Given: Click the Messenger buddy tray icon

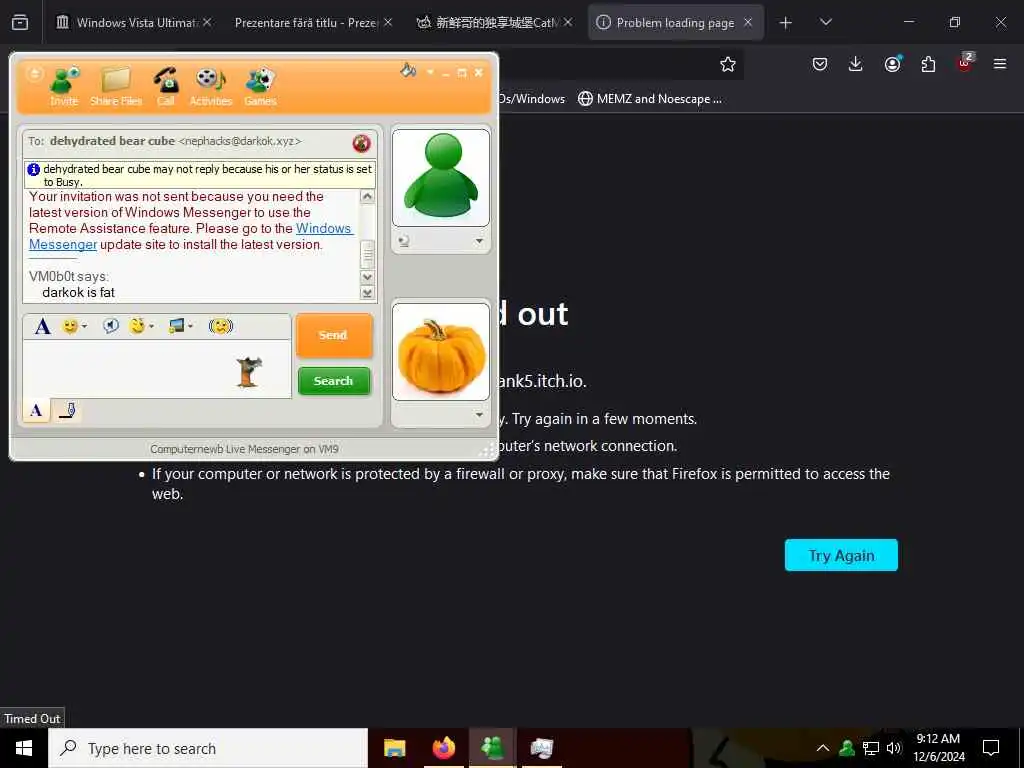Looking at the screenshot, I should pyautogui.click(x=847, y=748).
